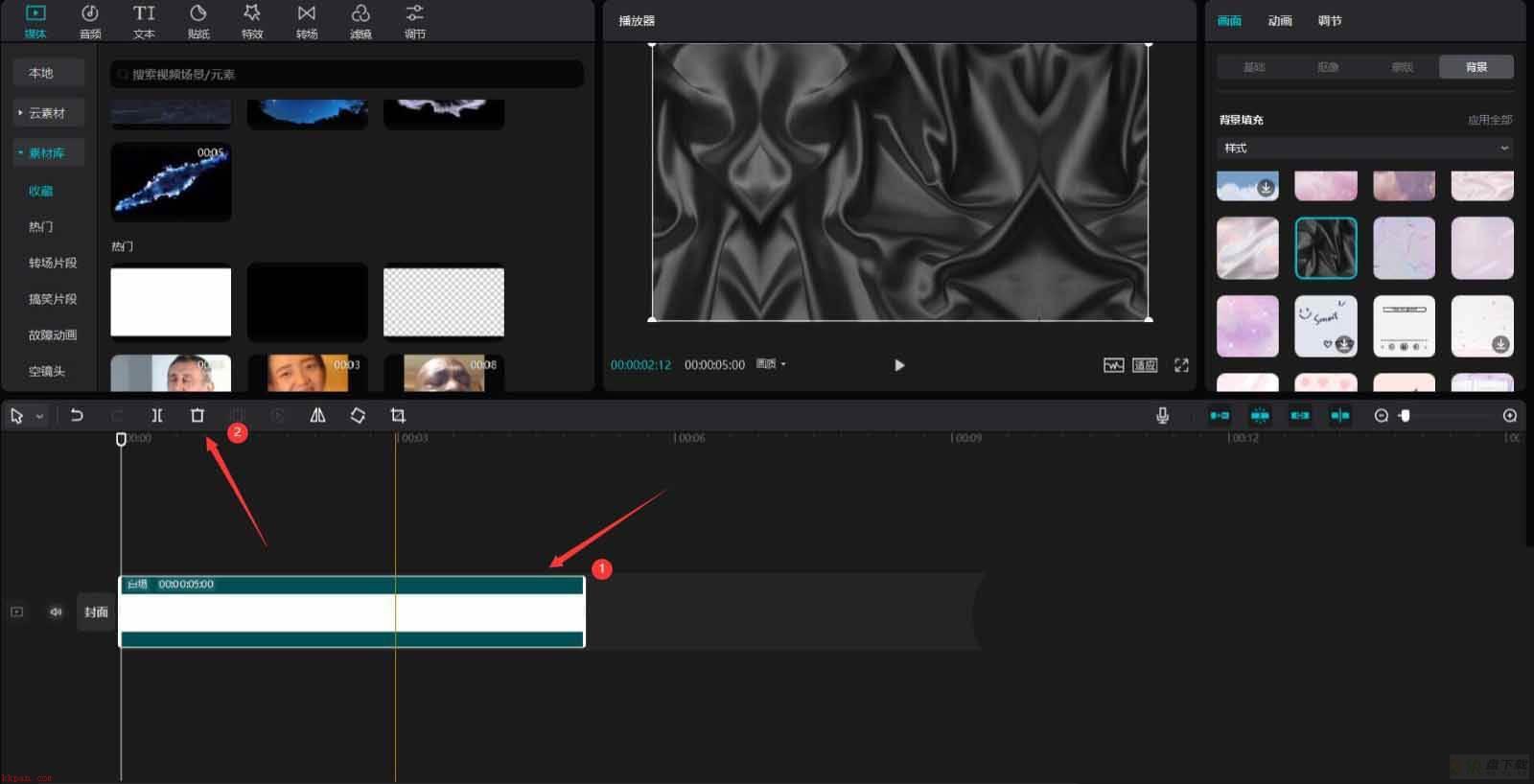Select the blue sparkle 00:05 clip thumbnail
1534x784 pixels.
[x=171, y=182]
